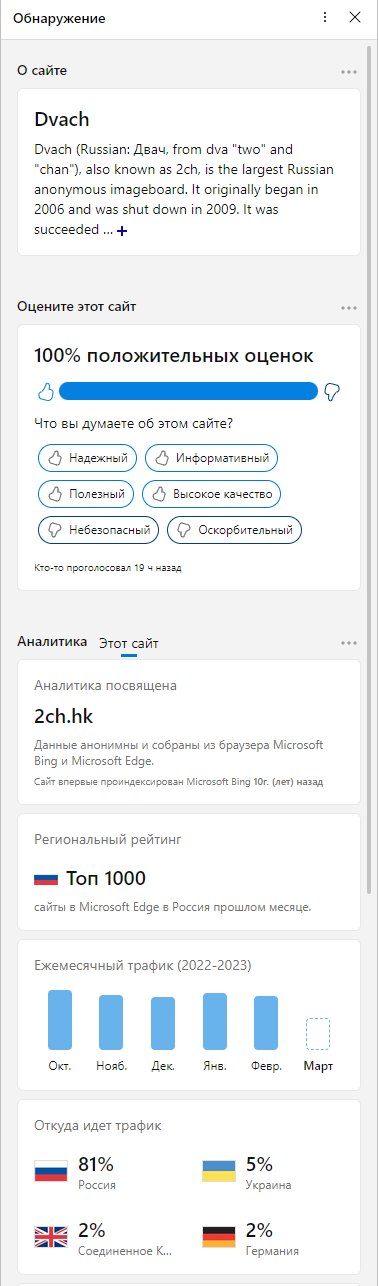378x1286 pixels.
Task: Click the Russian flag in Региональный рейтинг
Action: 46,879
